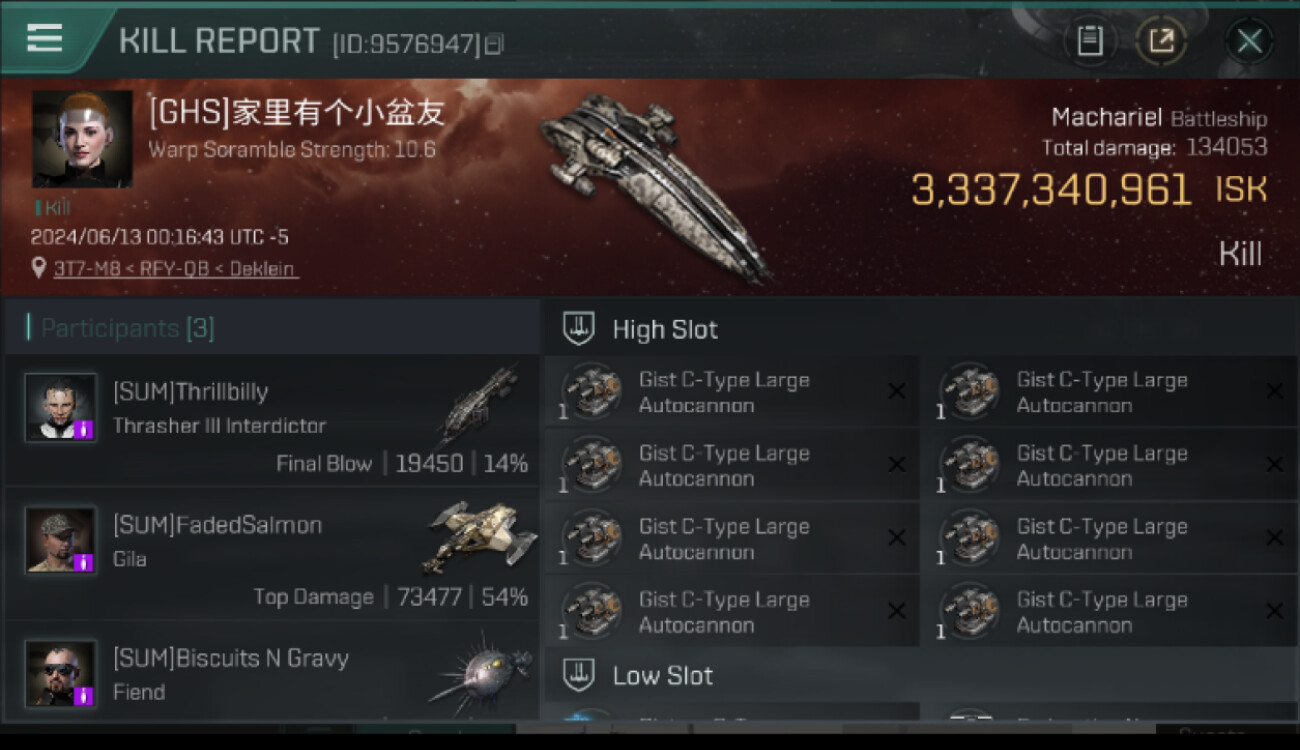Viewport: 1300px width, 750px height.
Task: Close the Kill Report window
Action: pos(1249,41)
